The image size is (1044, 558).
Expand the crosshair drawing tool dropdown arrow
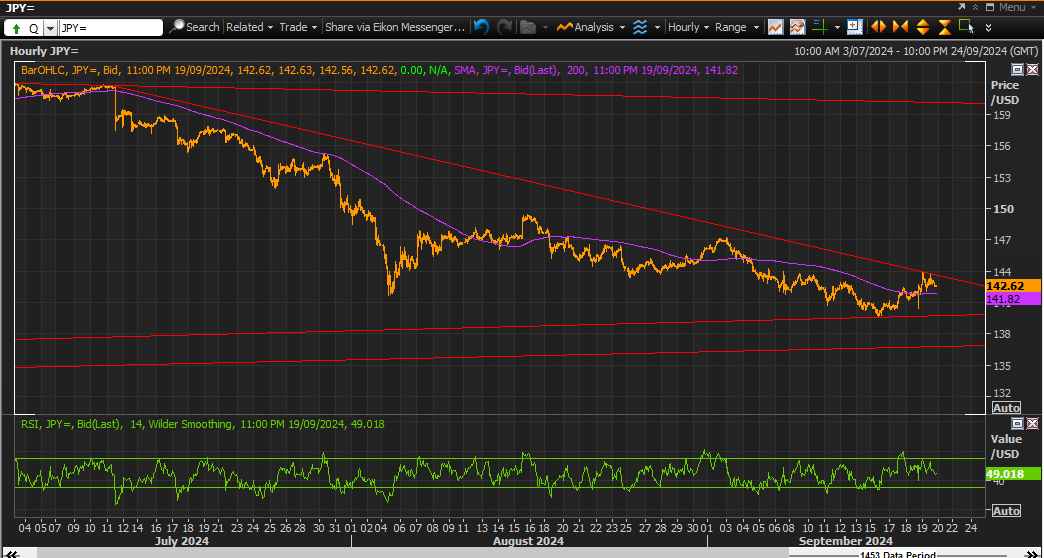[x=836, y=28]
